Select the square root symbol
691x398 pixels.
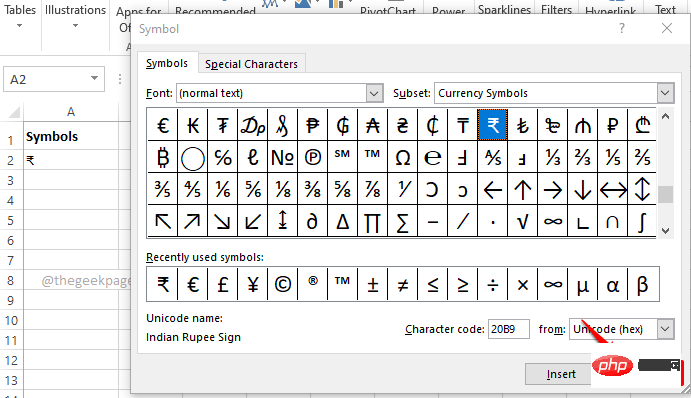(523, 221)
